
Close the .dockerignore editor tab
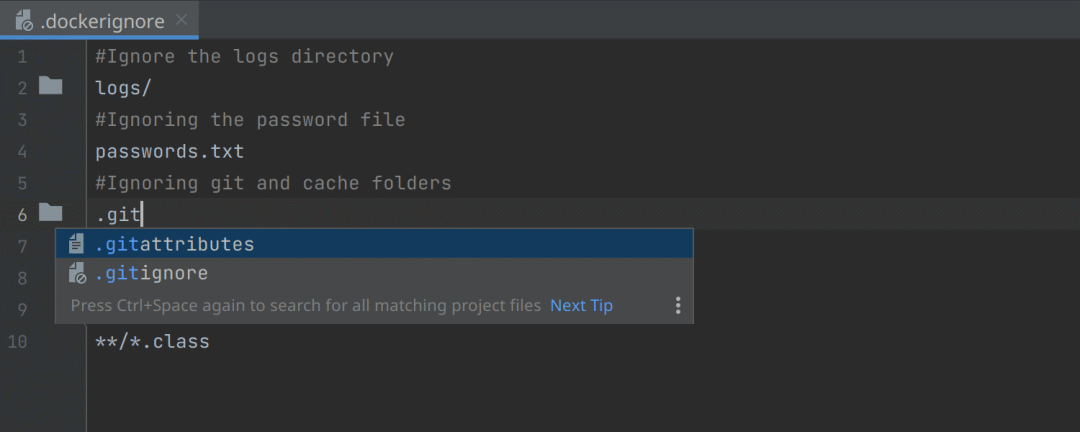pos(181,20)
